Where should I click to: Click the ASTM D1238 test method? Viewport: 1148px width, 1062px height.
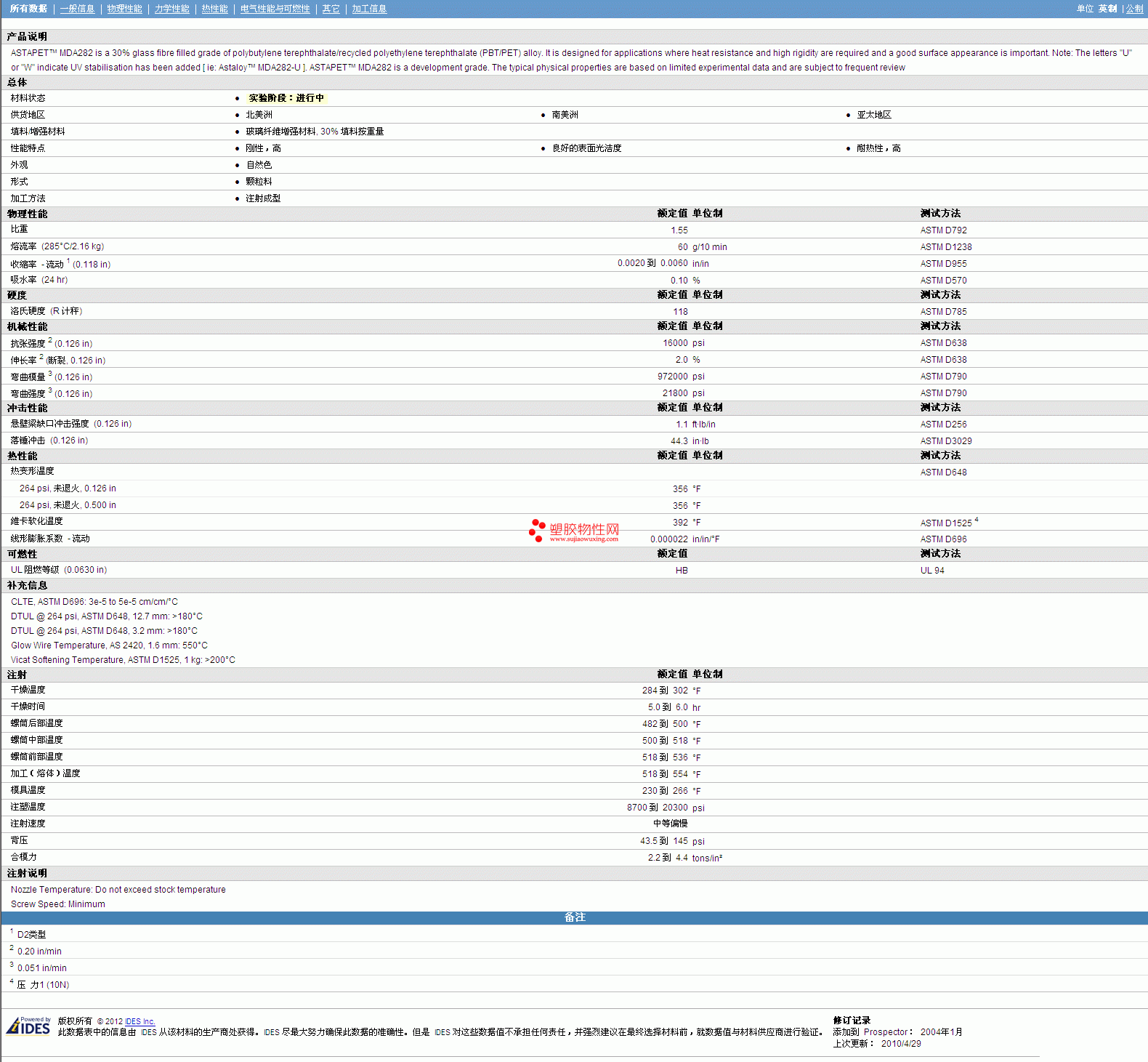click(945, 247)
